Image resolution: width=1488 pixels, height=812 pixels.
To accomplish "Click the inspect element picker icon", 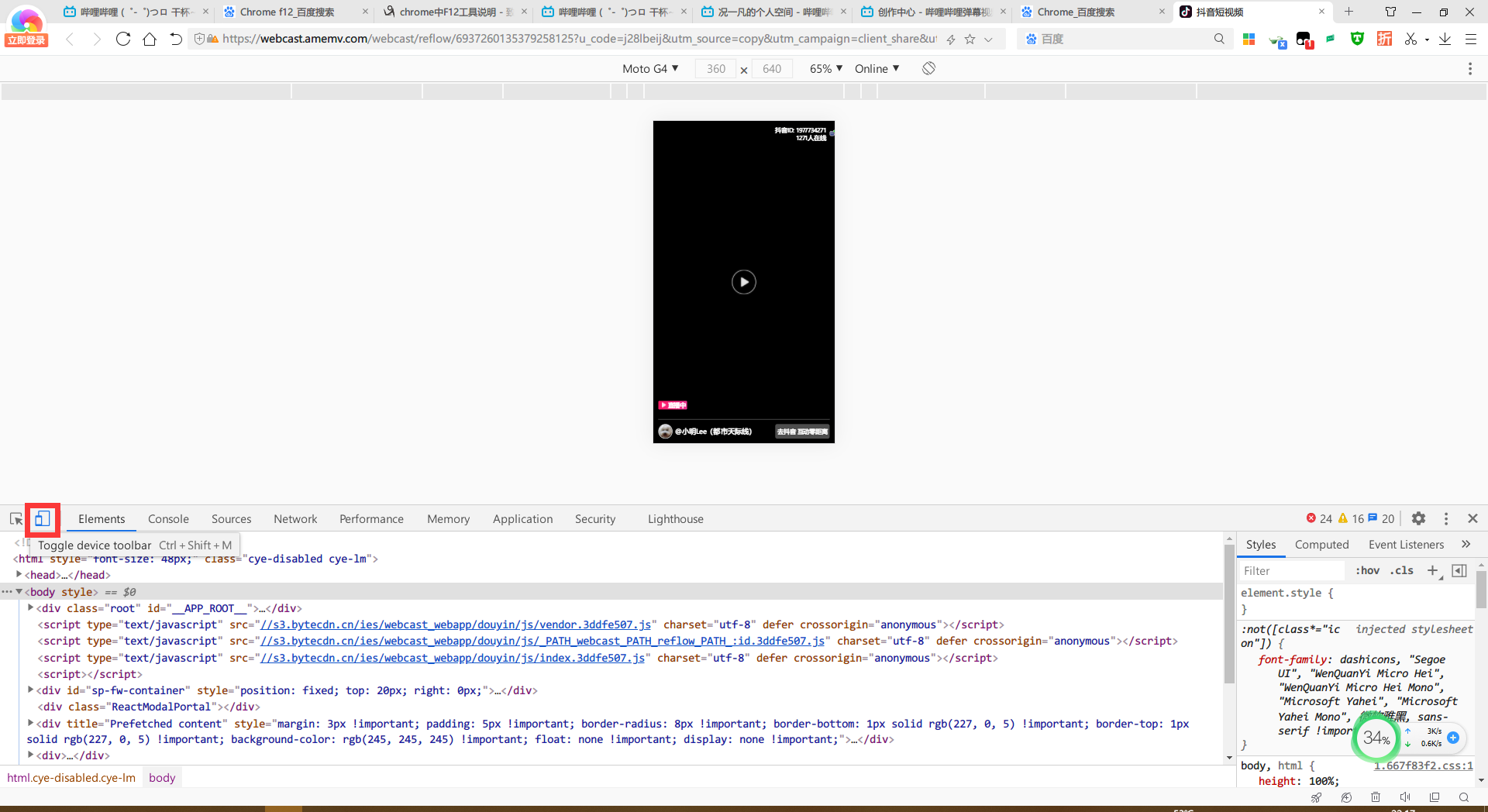I will pos(16,519).
